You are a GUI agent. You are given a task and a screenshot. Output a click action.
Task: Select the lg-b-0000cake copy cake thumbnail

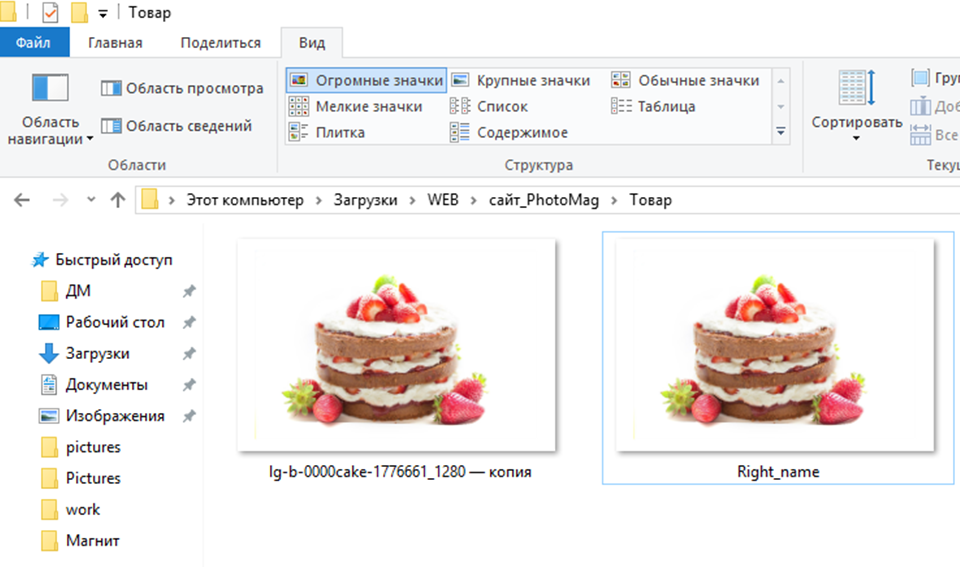397,345
